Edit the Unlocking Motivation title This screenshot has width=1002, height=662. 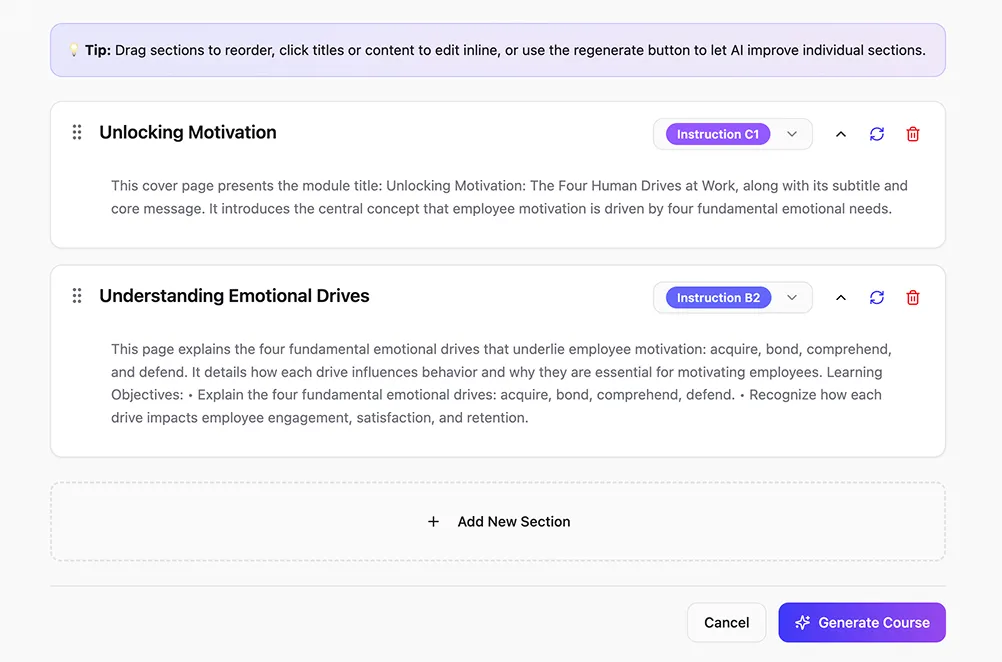(x=188, y=133)
